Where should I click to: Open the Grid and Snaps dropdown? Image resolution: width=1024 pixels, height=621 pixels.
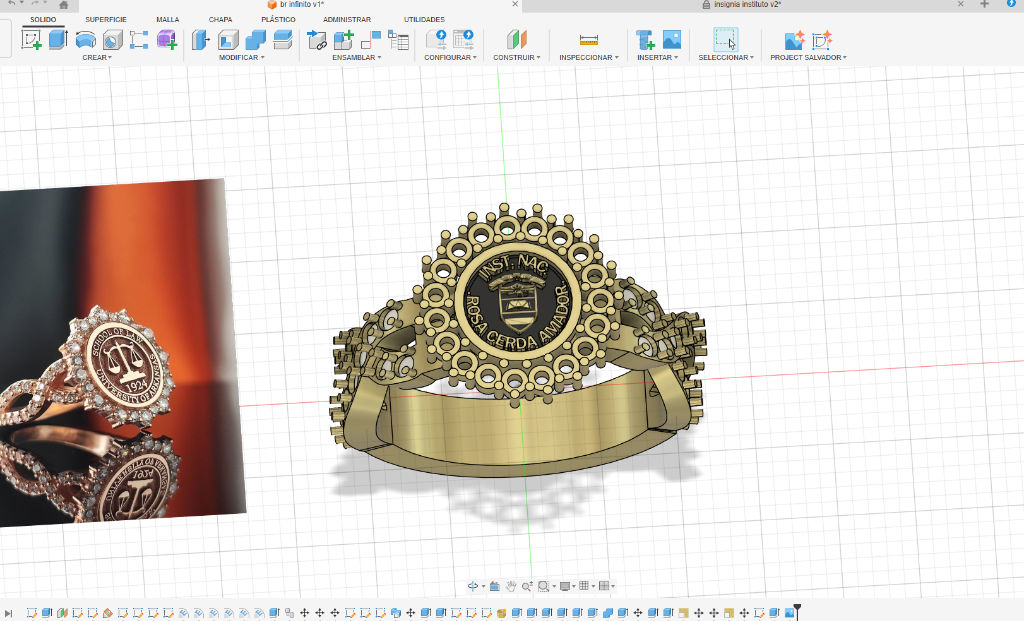(x=586, y=586)
